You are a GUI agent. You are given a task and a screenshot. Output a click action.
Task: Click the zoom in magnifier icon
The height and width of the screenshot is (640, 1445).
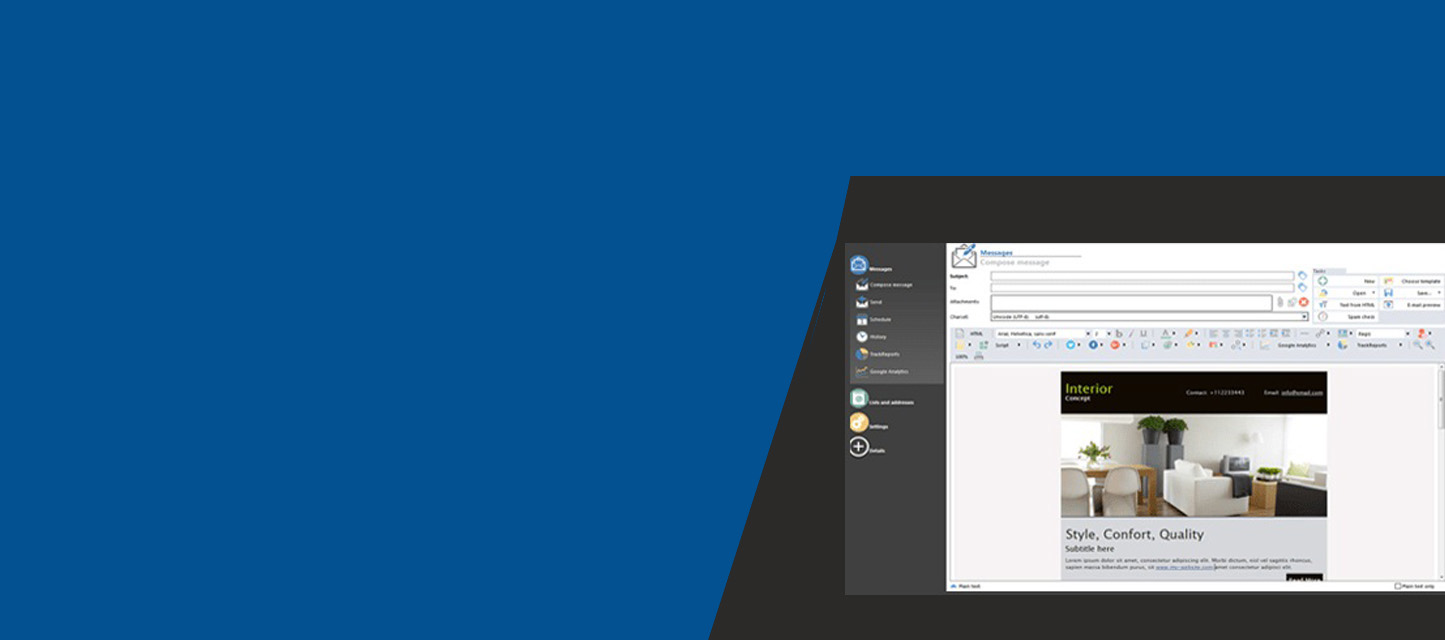pos(1430,345)
